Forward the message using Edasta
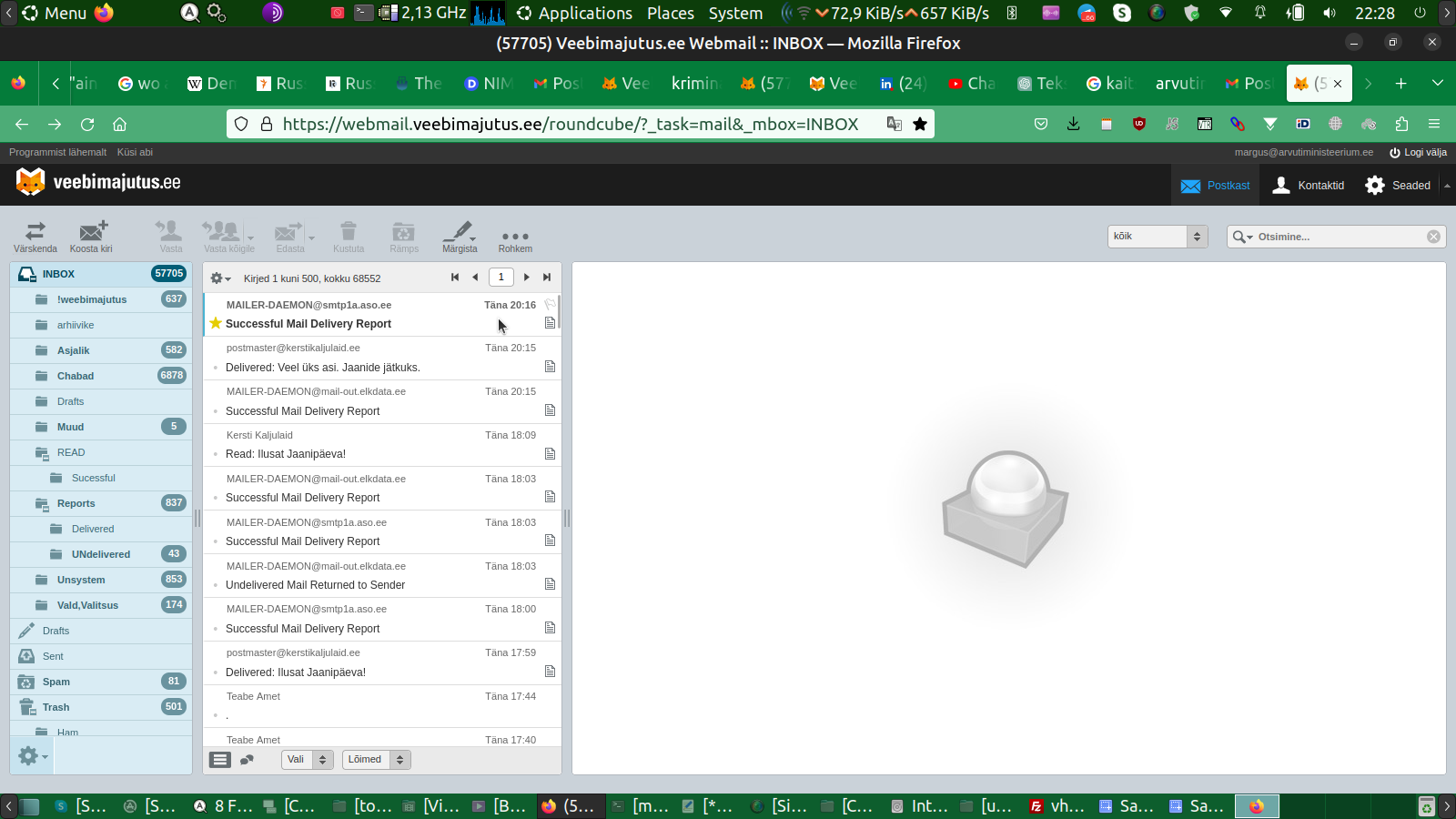Screen dimensions: 1456x819 click(x=290, y=237)
